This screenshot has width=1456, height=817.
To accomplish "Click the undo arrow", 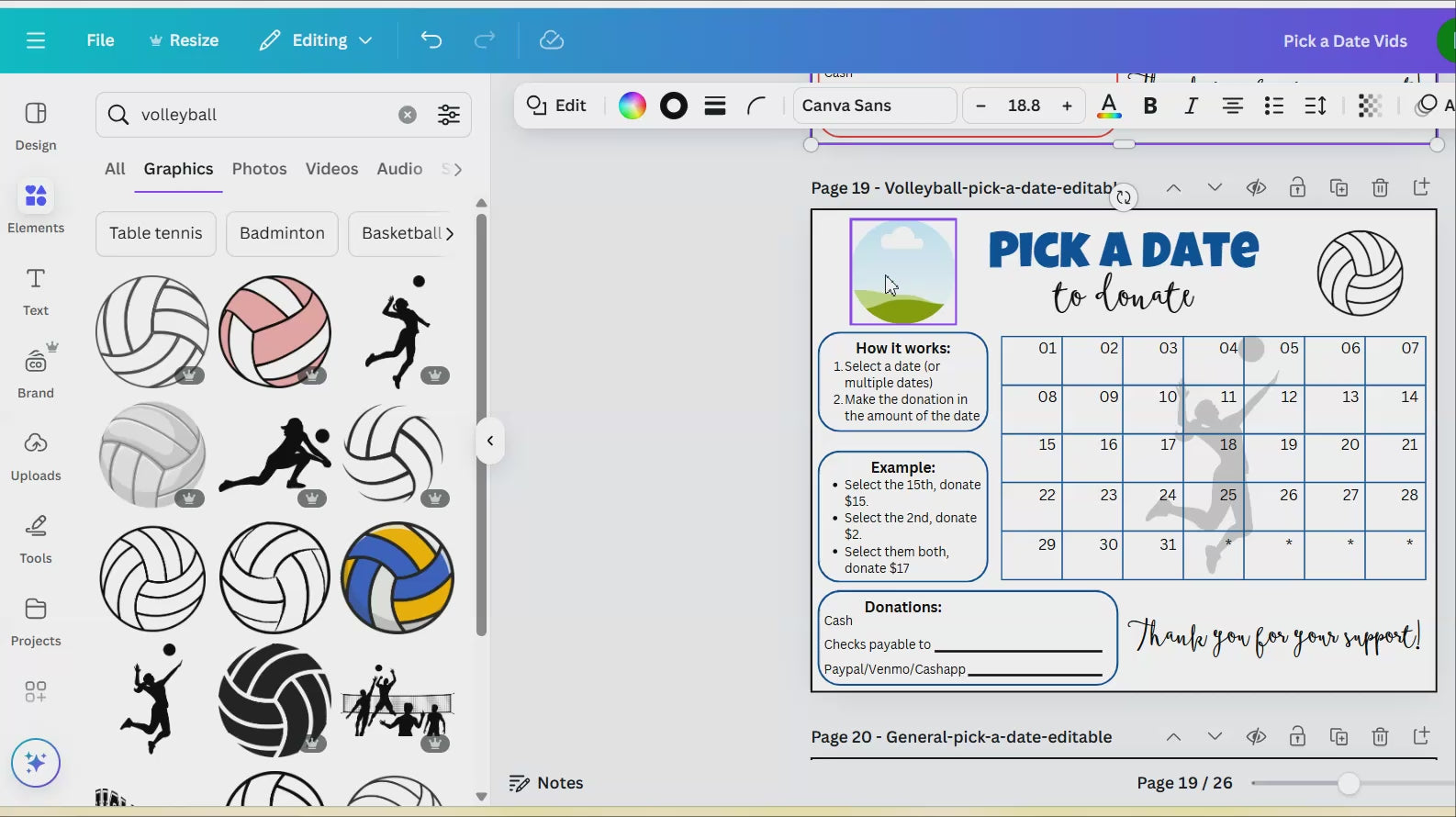I will click(431, 40).
